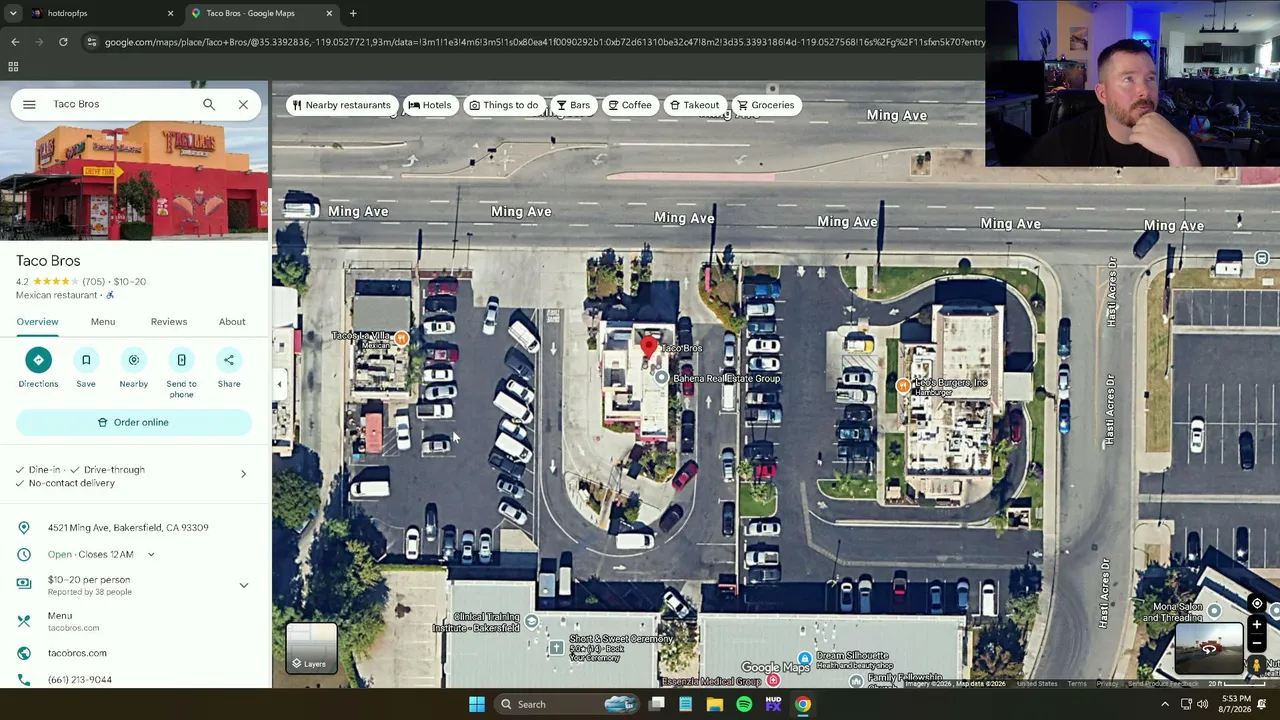Click the Clinical Training Institute marker
1280x720 pixels.
[532, 622]
